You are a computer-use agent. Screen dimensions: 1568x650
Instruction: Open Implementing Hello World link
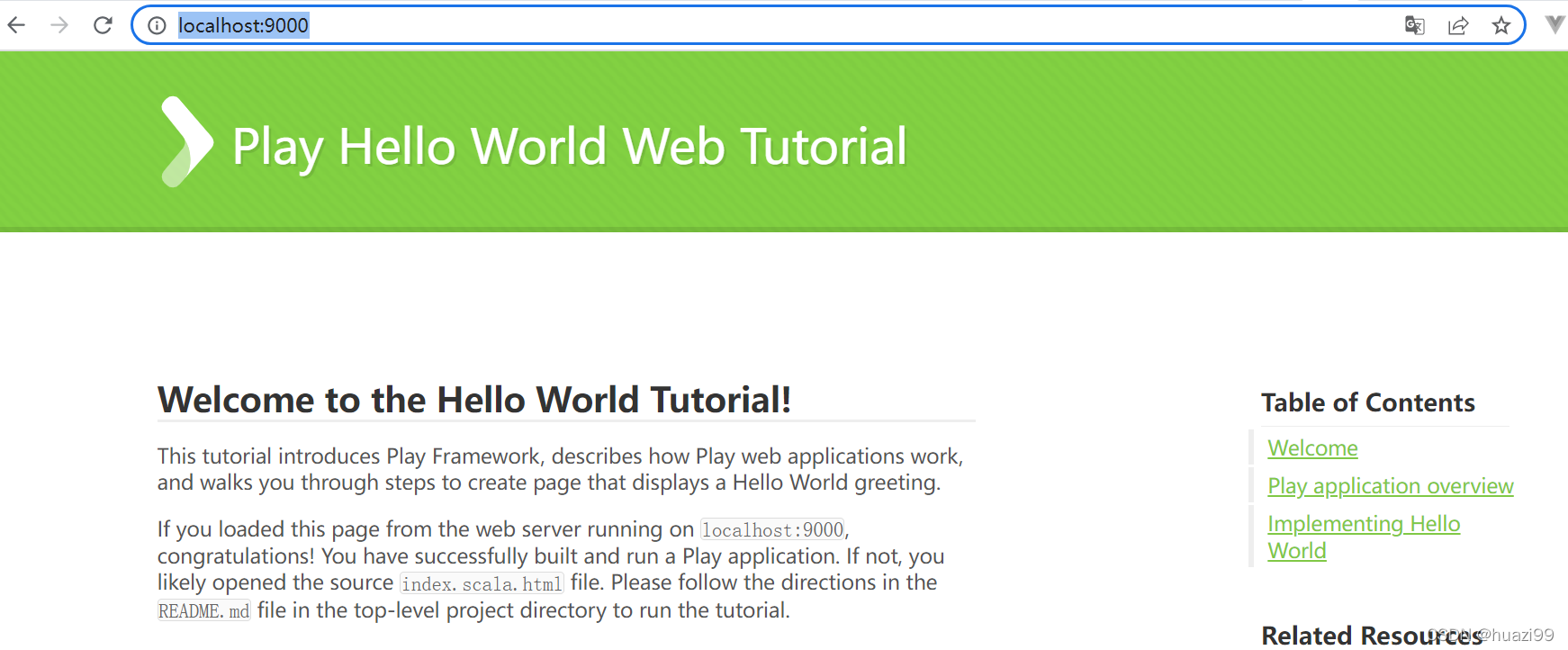pyautogui.click(x=1364, y=537)
